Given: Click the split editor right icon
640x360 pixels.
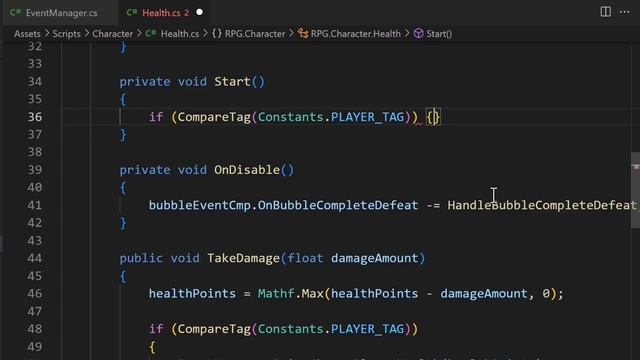Looking at the screenshot, I should [x=606, y=12].
